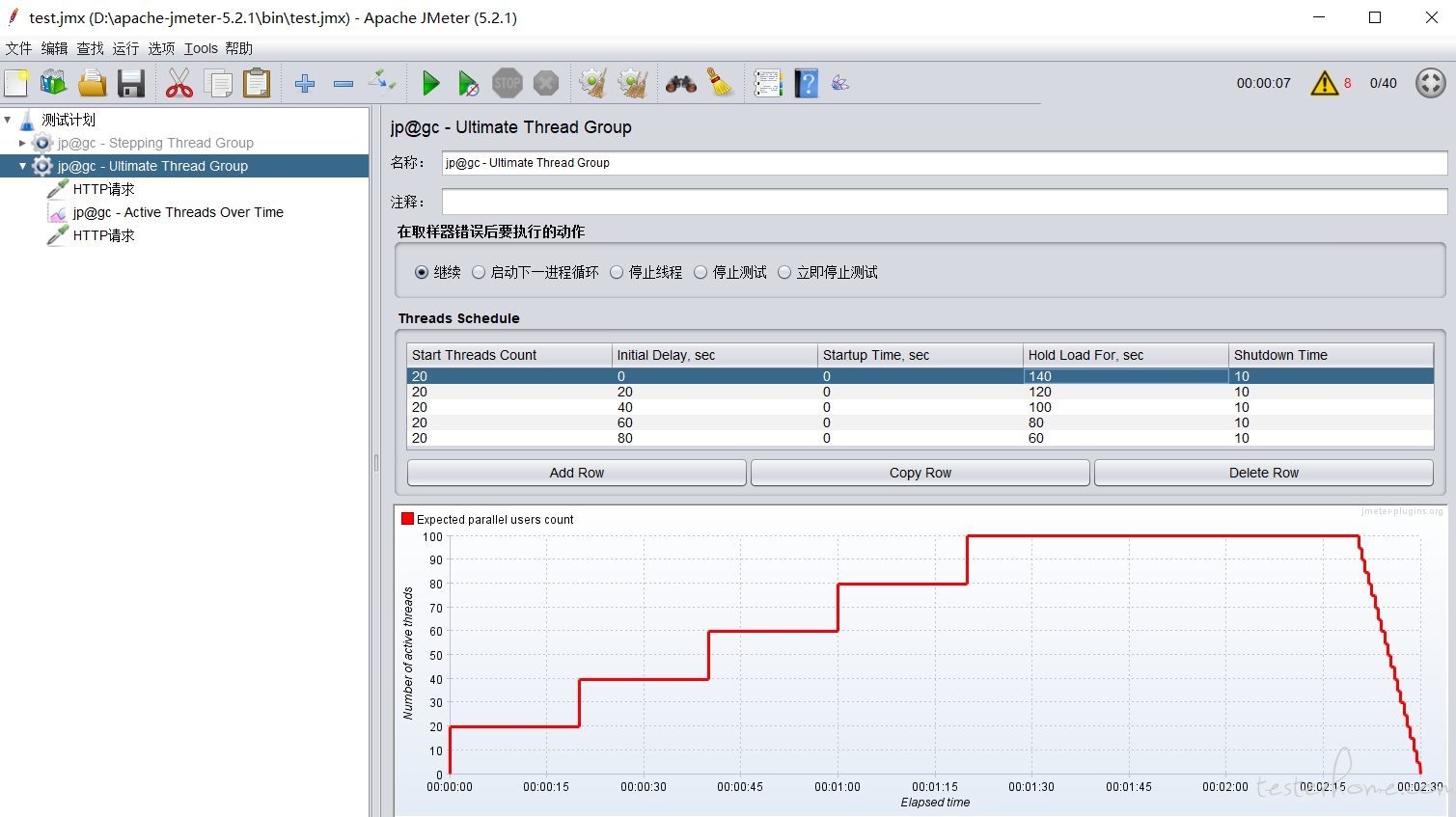The width and height of the screenshot is (1456, 817).
Task: Save the test plan with floppy icon
Action: [131, 84]
